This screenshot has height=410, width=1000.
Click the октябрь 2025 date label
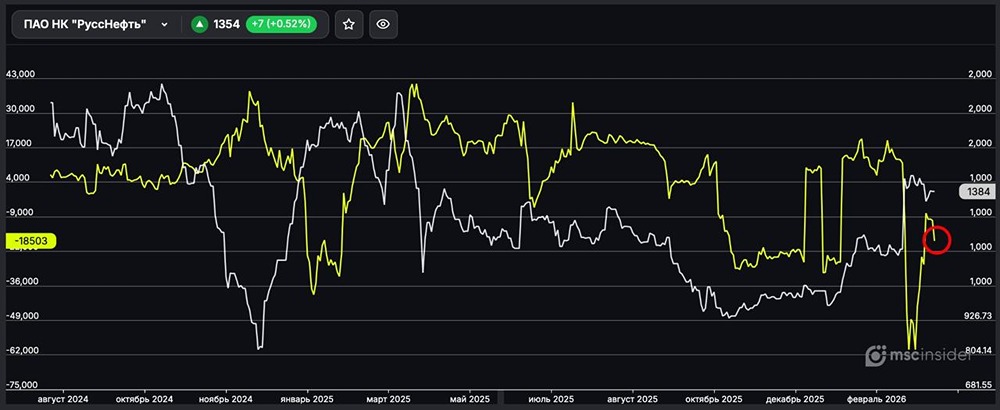(x=715, y=399)
